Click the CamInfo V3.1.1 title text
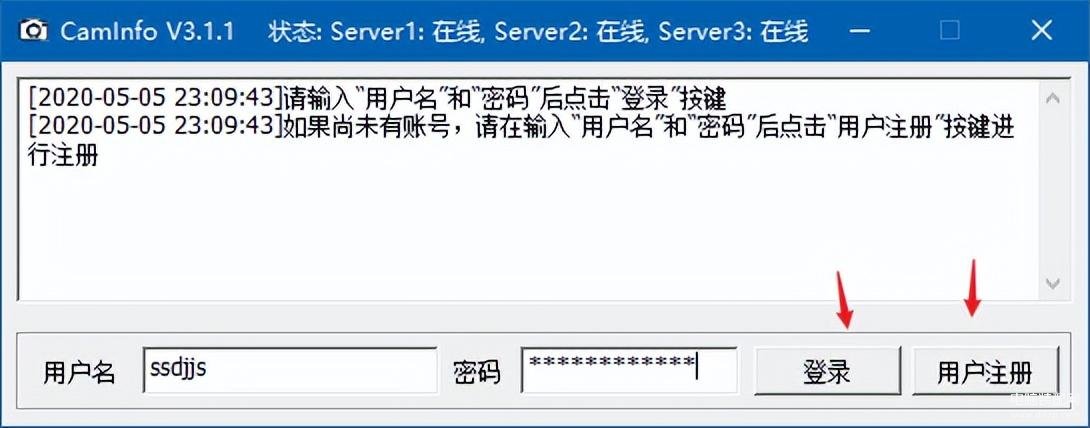 (147, 31)
